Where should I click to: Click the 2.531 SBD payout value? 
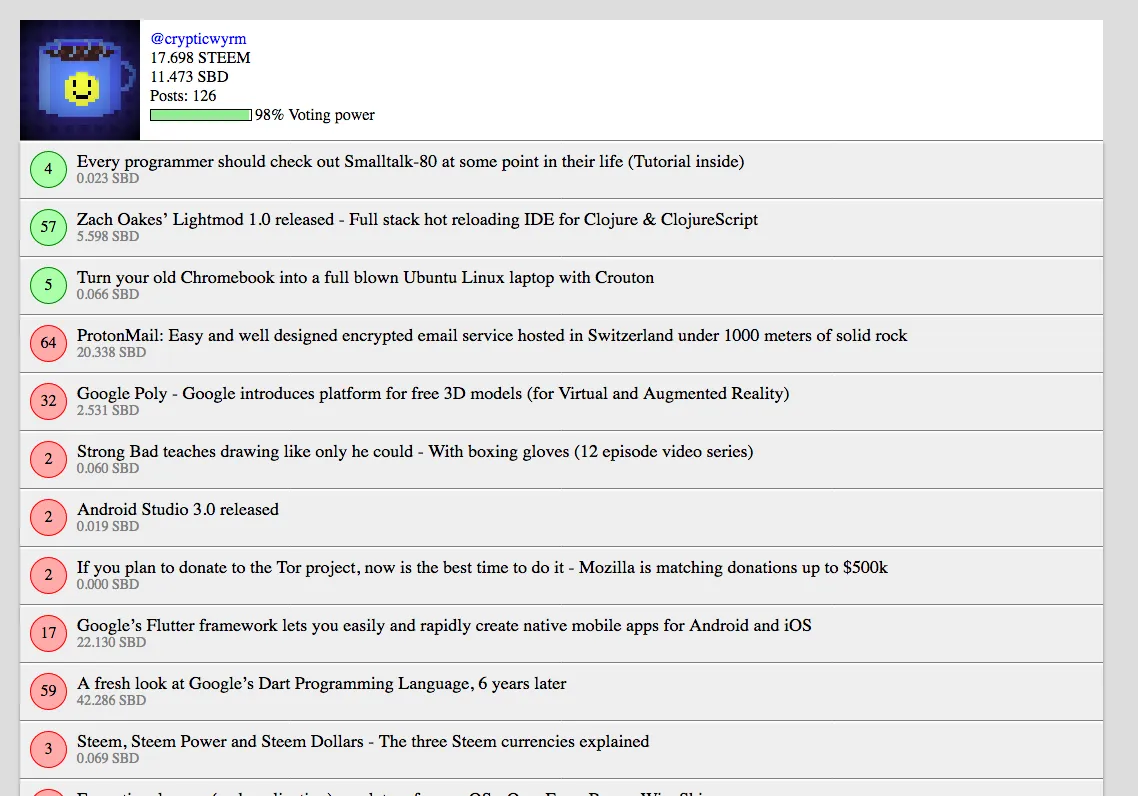click(108, 410)
